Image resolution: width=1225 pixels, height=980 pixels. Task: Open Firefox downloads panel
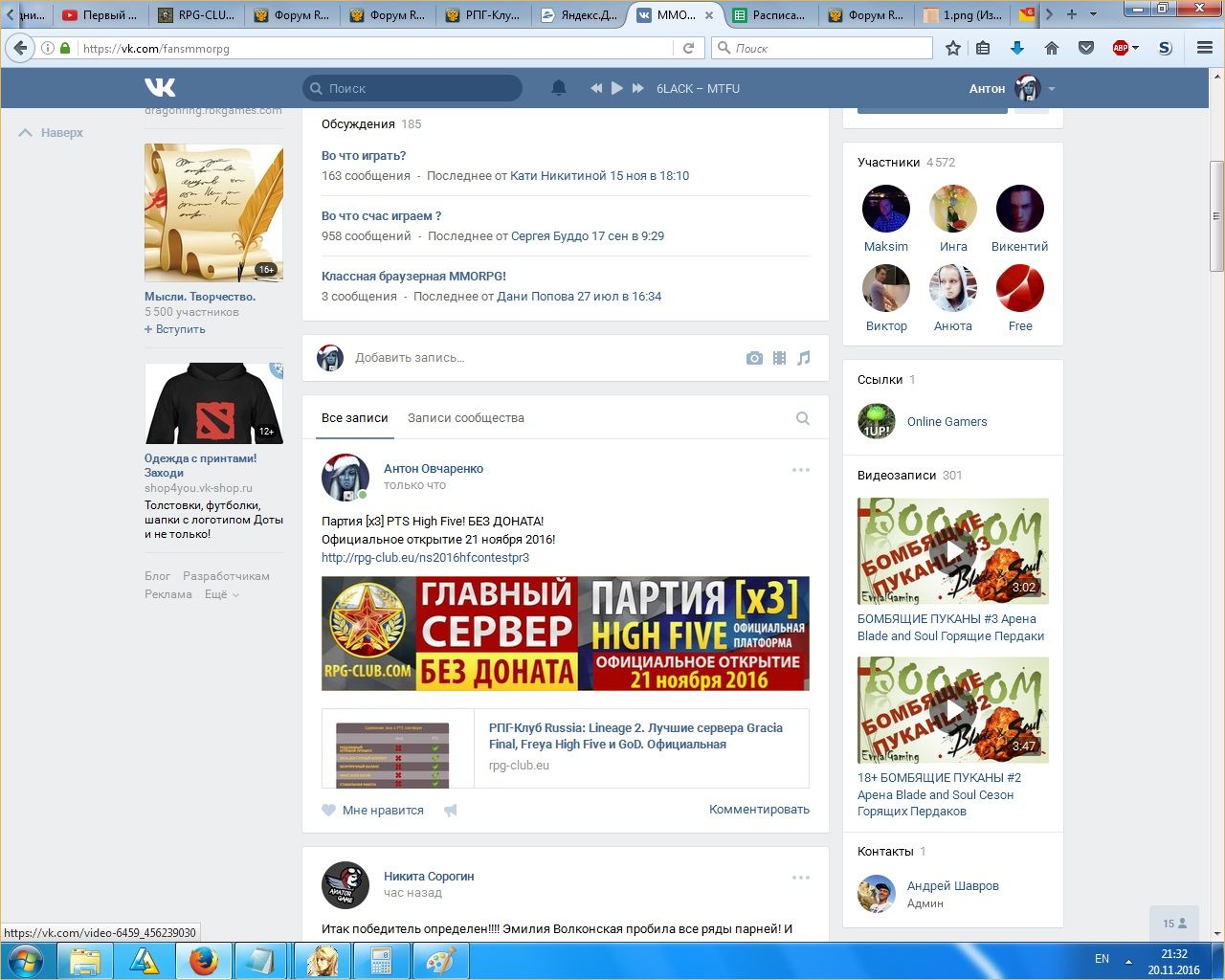click(x=1017, y=48)
